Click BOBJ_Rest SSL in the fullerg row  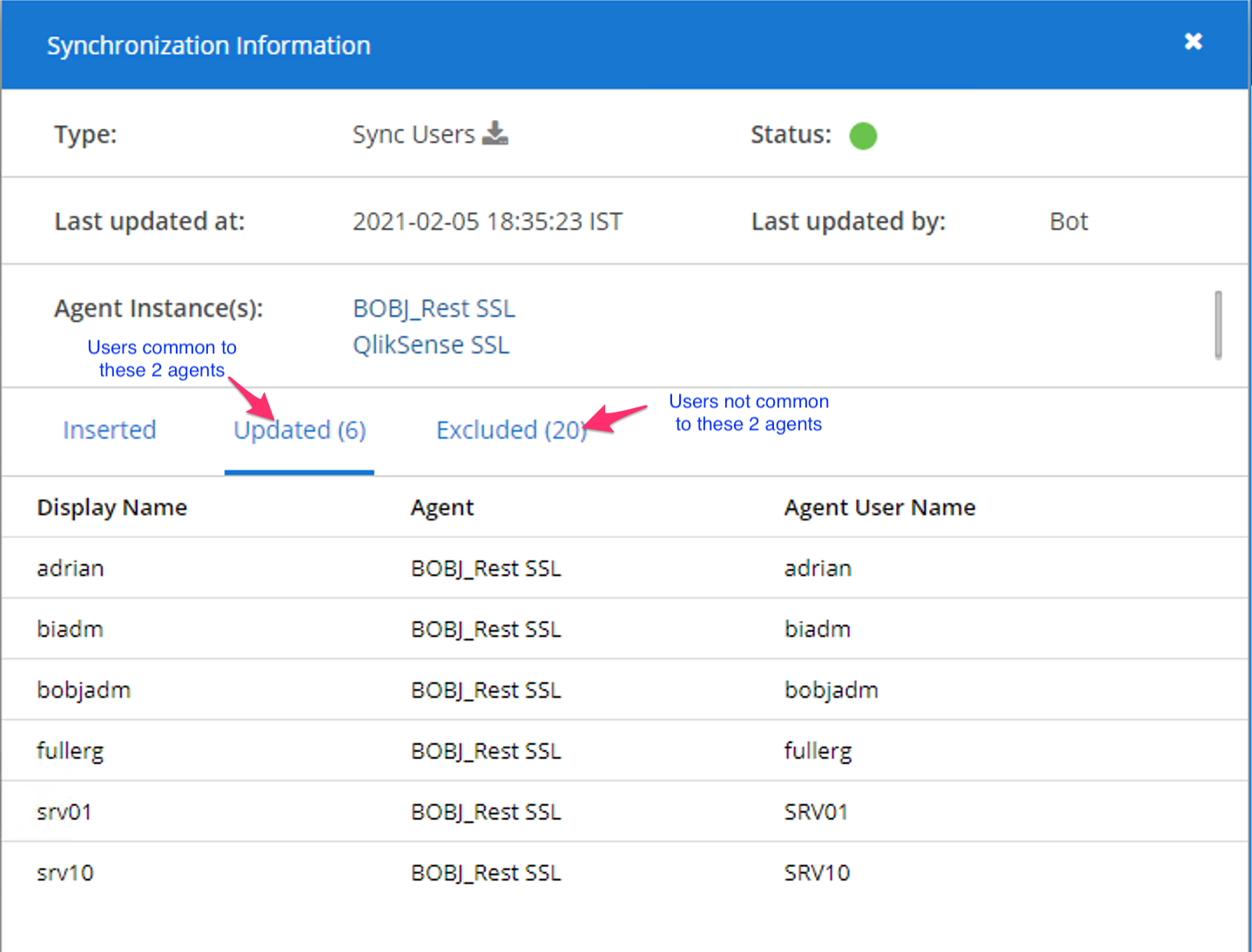(486, 751)
